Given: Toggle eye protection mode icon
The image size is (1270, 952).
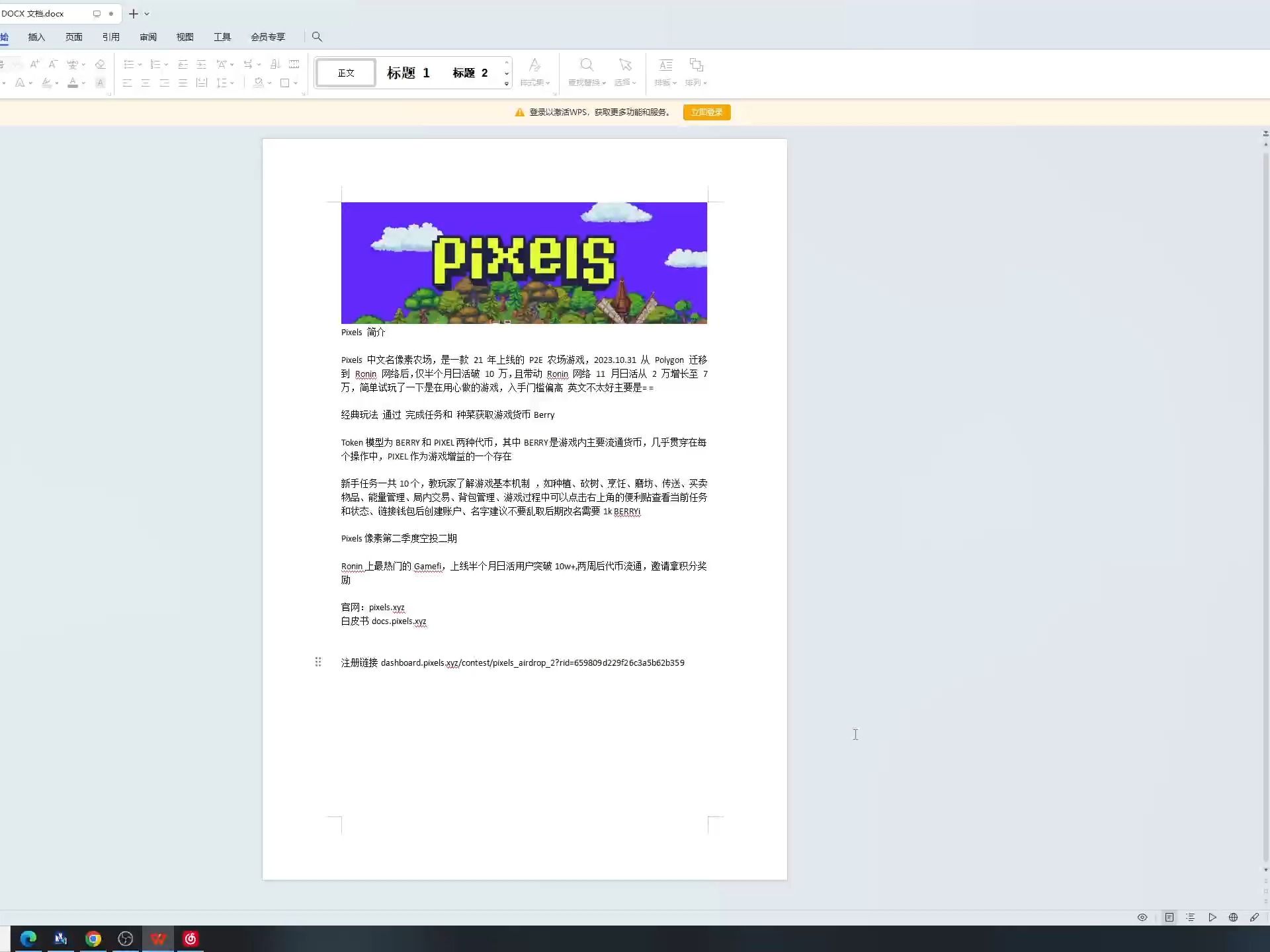Looking at the screenshot, I should pos(1142,917).
